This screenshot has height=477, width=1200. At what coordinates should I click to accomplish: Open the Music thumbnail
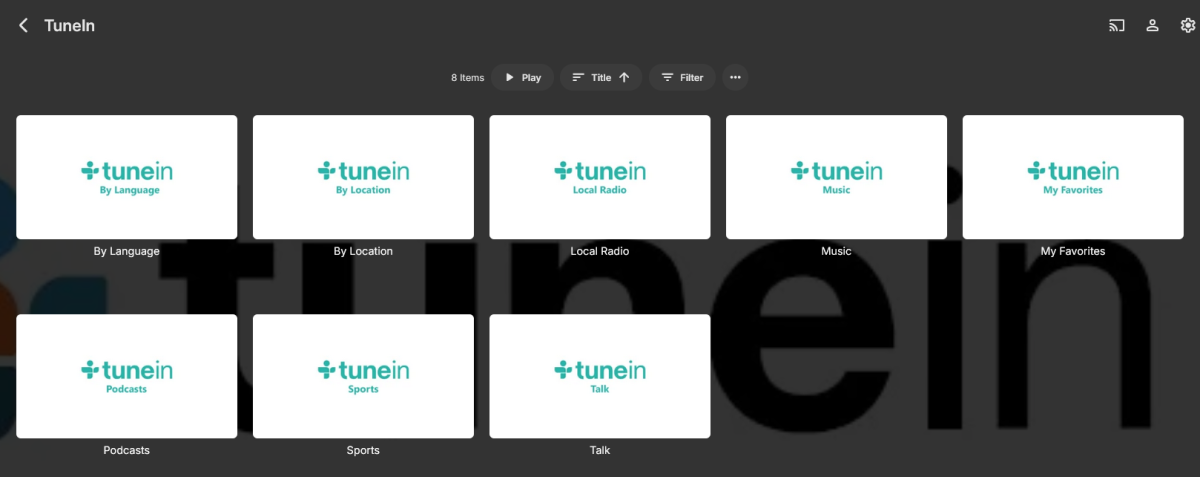pos(836,177)
